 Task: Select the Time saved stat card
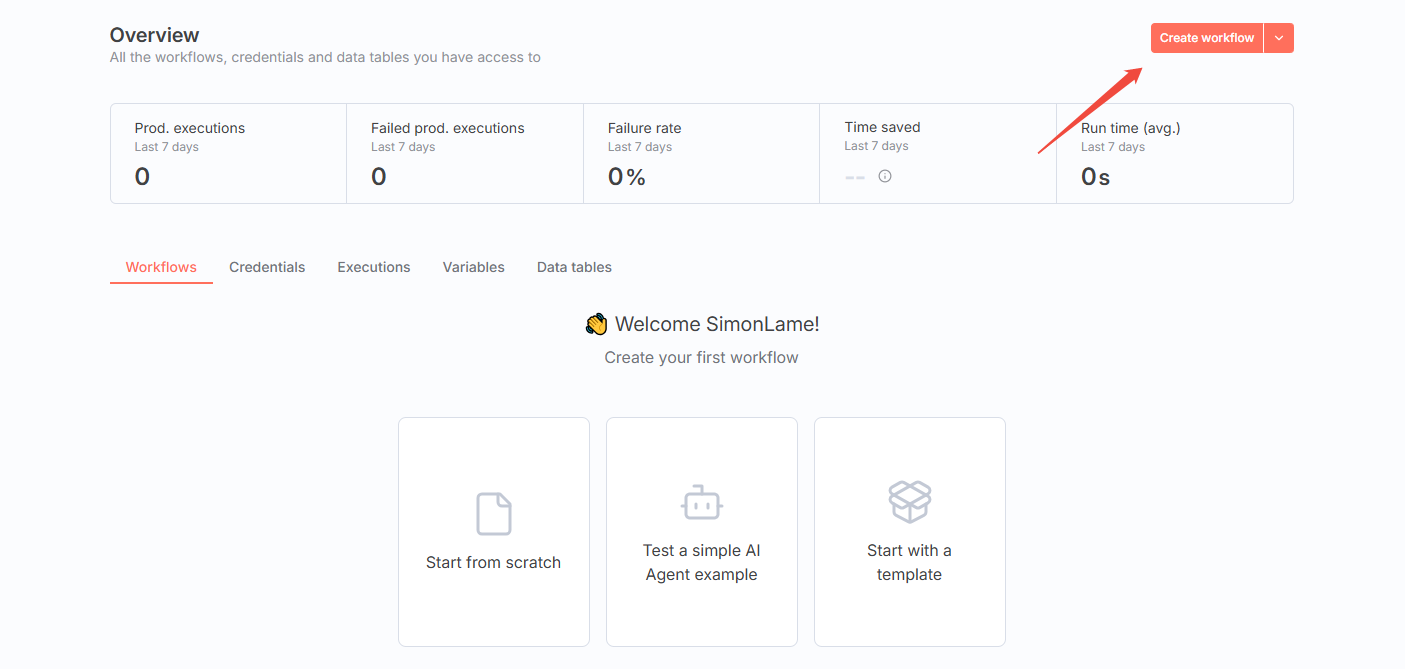937,154
